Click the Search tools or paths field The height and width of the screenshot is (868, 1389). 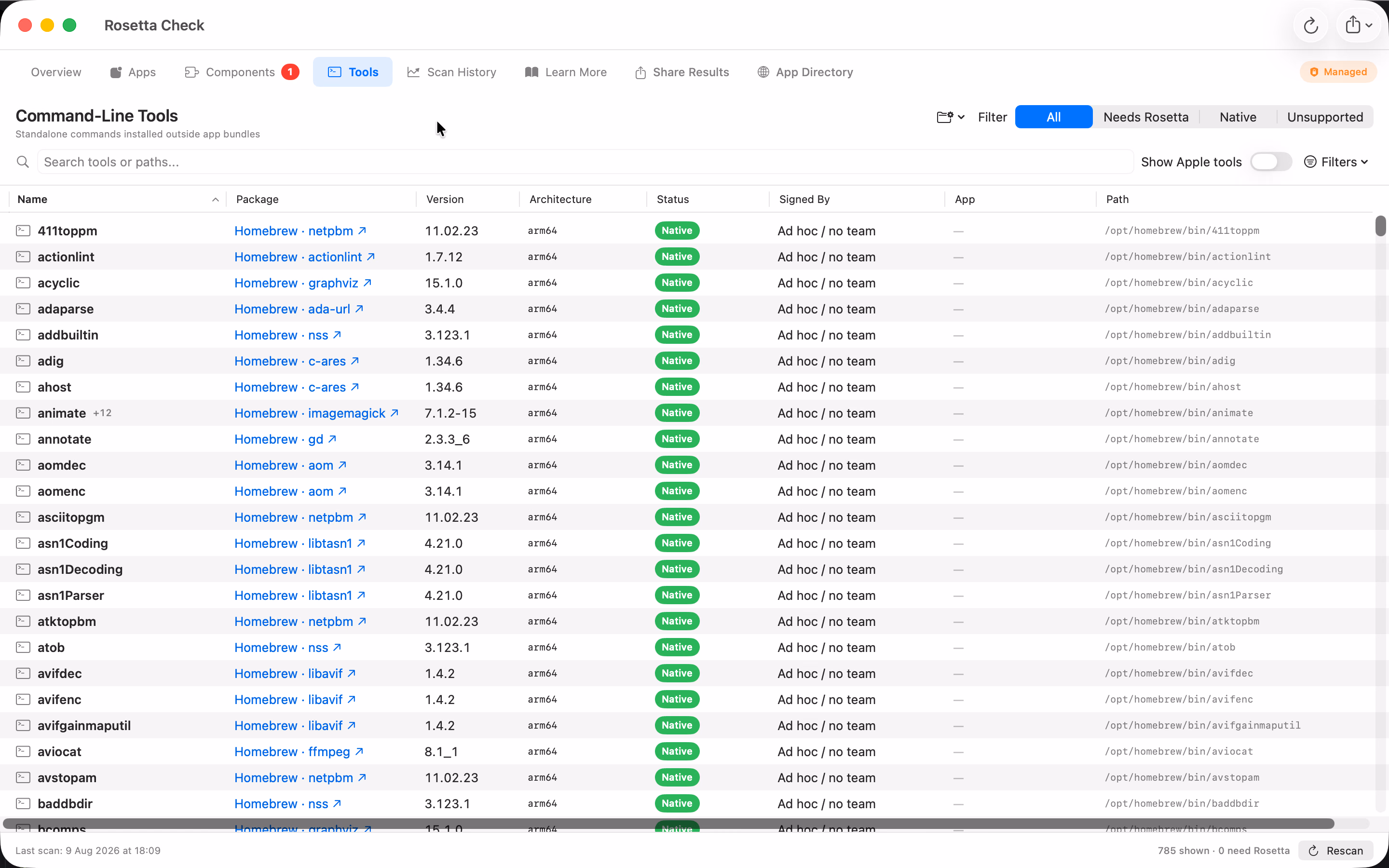[586, 162]
